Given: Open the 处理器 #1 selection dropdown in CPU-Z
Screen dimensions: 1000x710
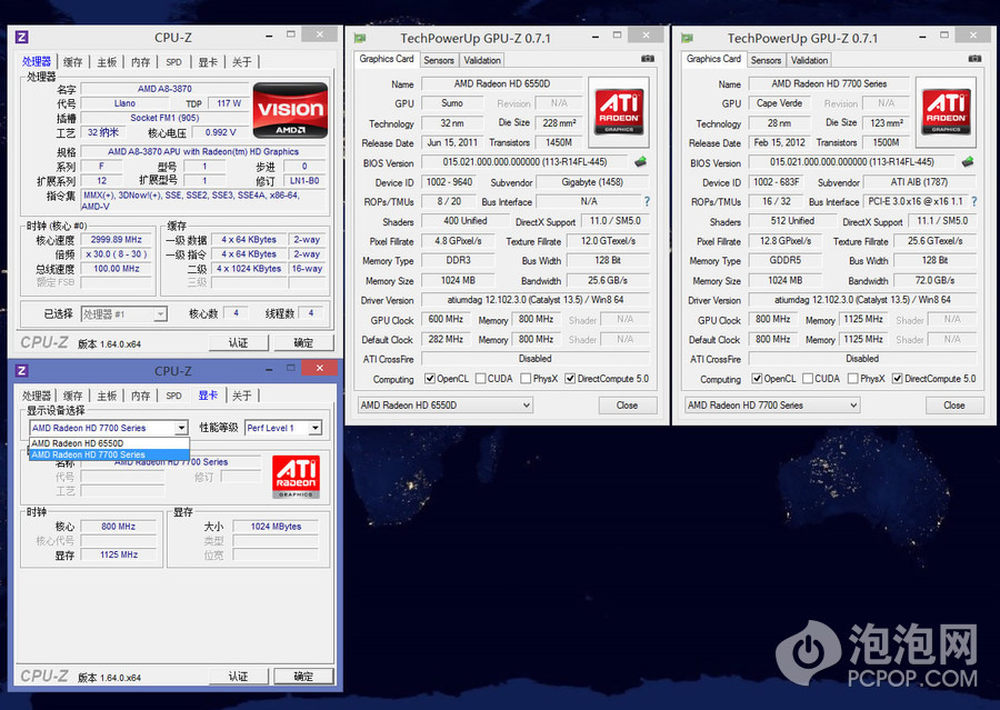Looking at the screenshot, I should pos(124,314).
